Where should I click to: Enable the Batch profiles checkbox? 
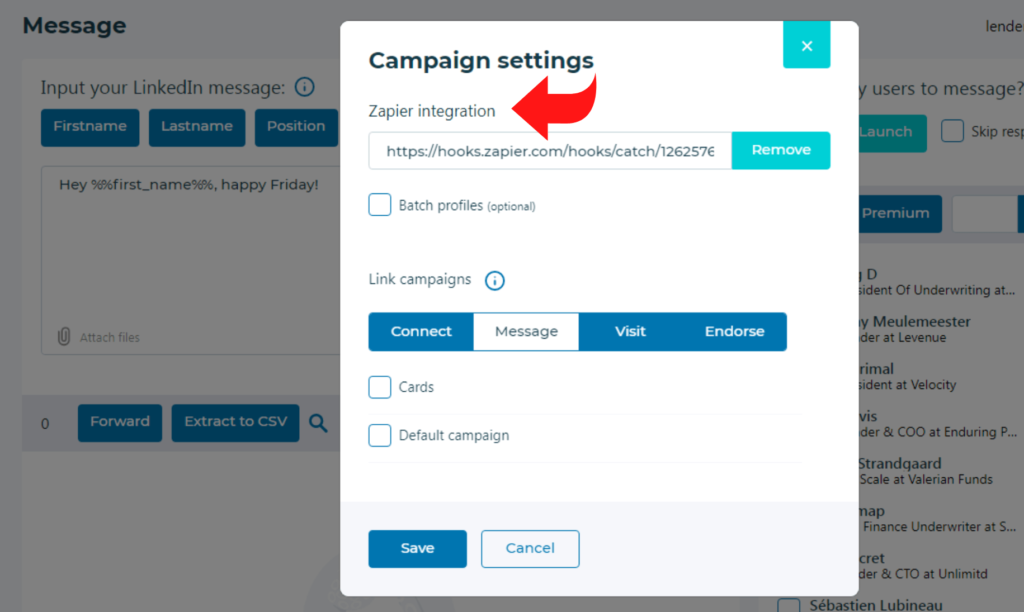tap(379, 204)
